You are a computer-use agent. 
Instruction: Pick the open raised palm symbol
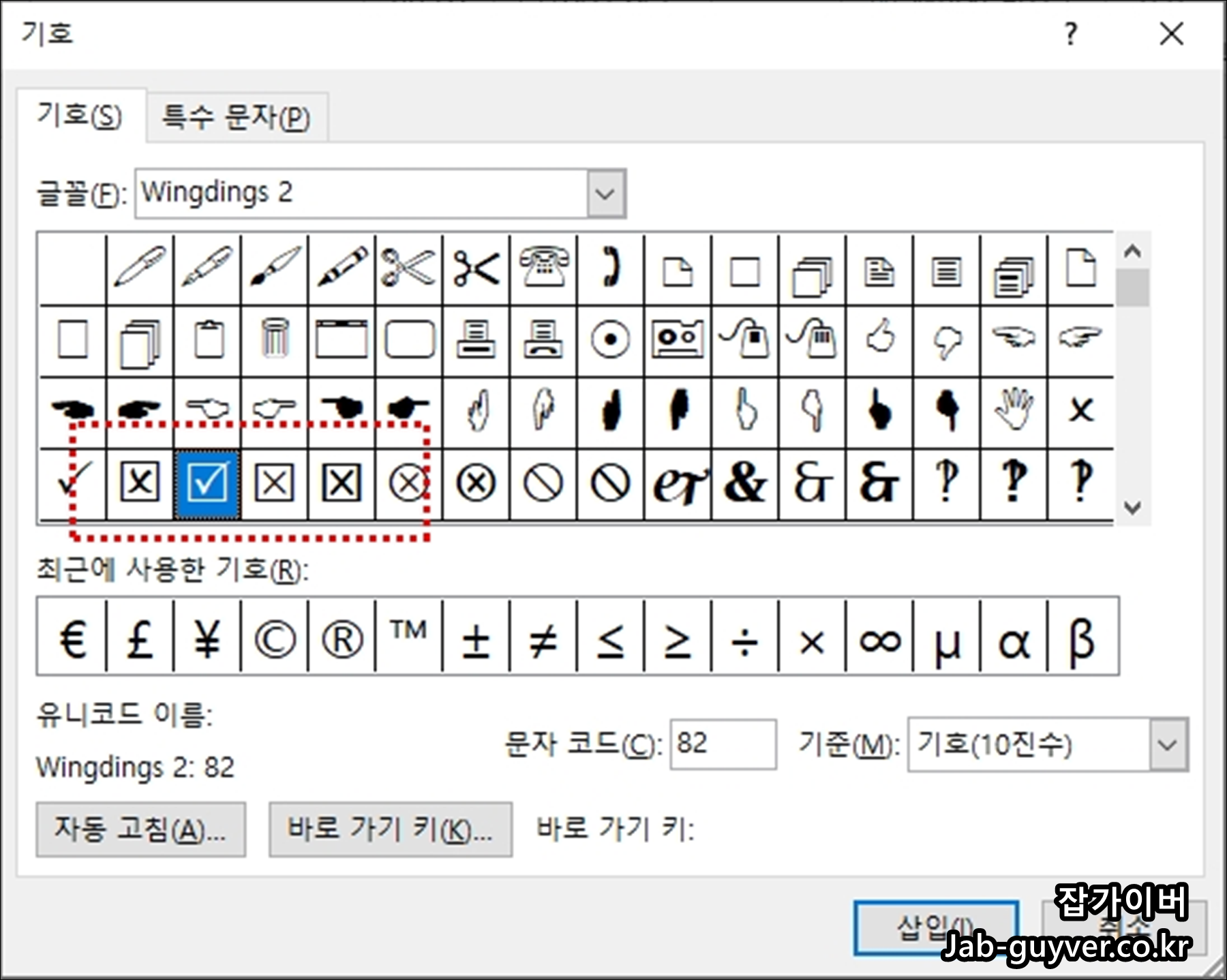[1014, 412]
